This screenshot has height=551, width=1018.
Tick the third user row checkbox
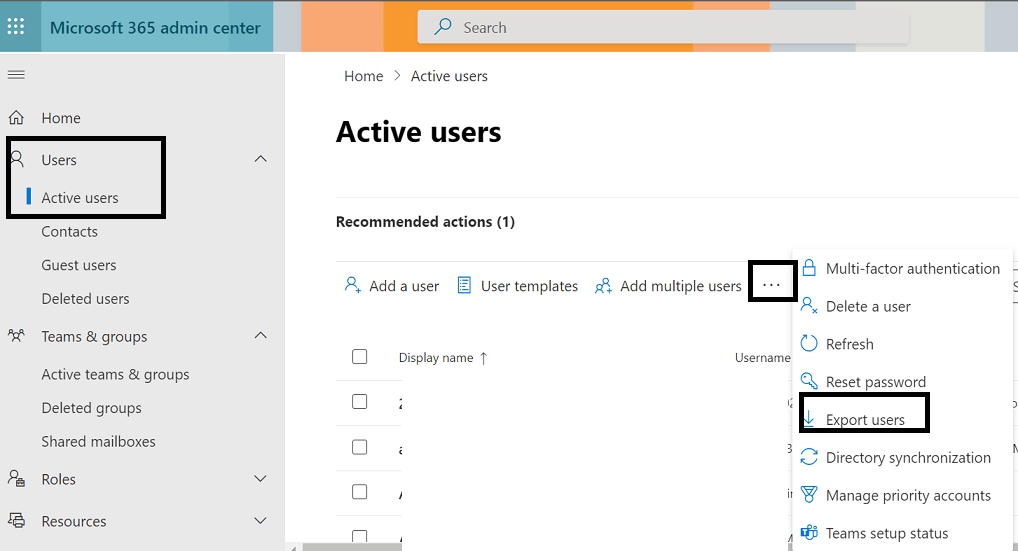point(360,492)
